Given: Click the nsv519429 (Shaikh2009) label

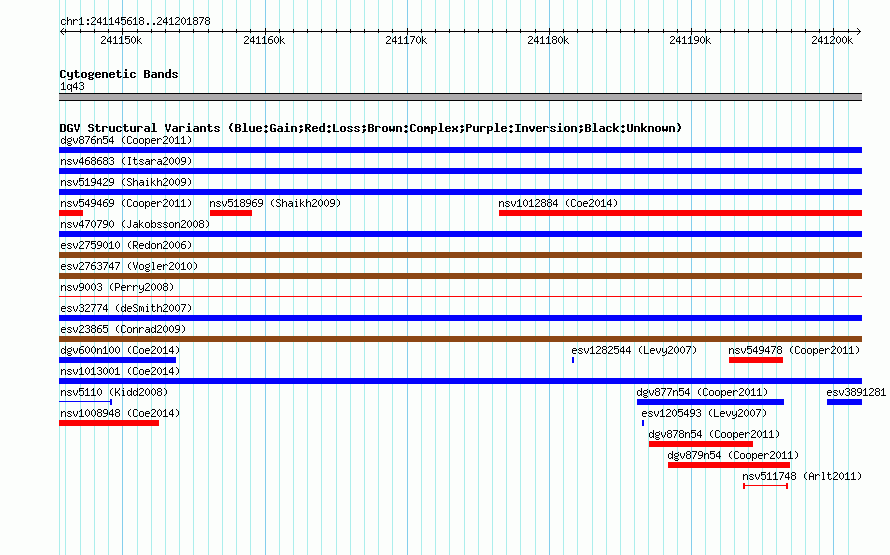Looking at the screenshot, I should tap(126, 182).
